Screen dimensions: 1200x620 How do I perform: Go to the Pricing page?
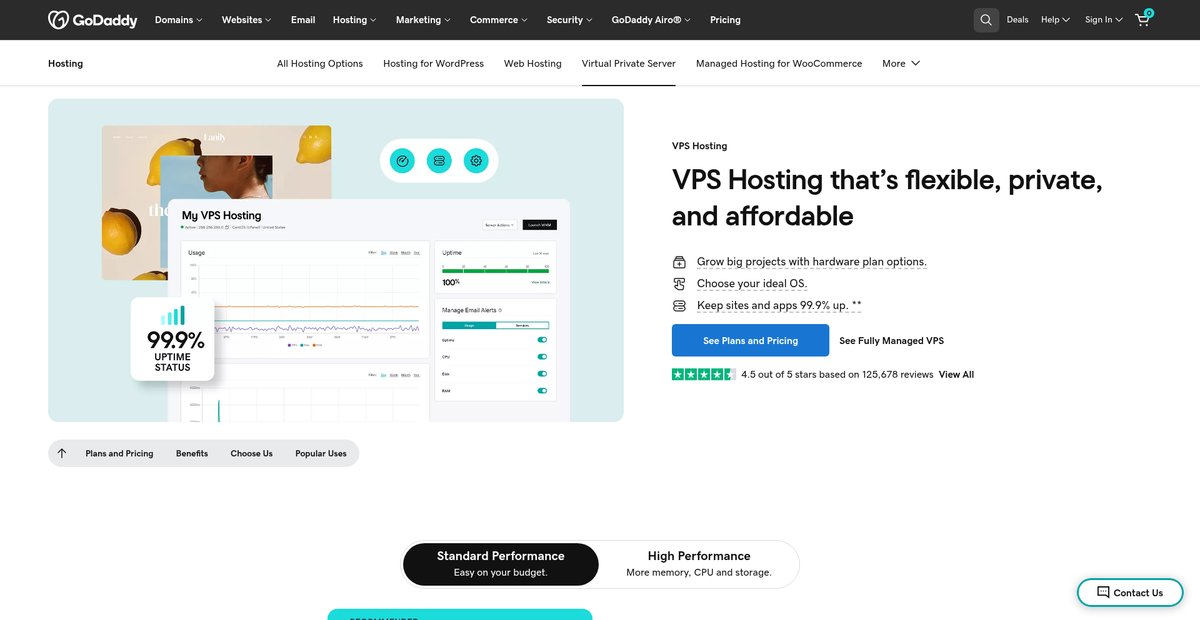point(725,20)
